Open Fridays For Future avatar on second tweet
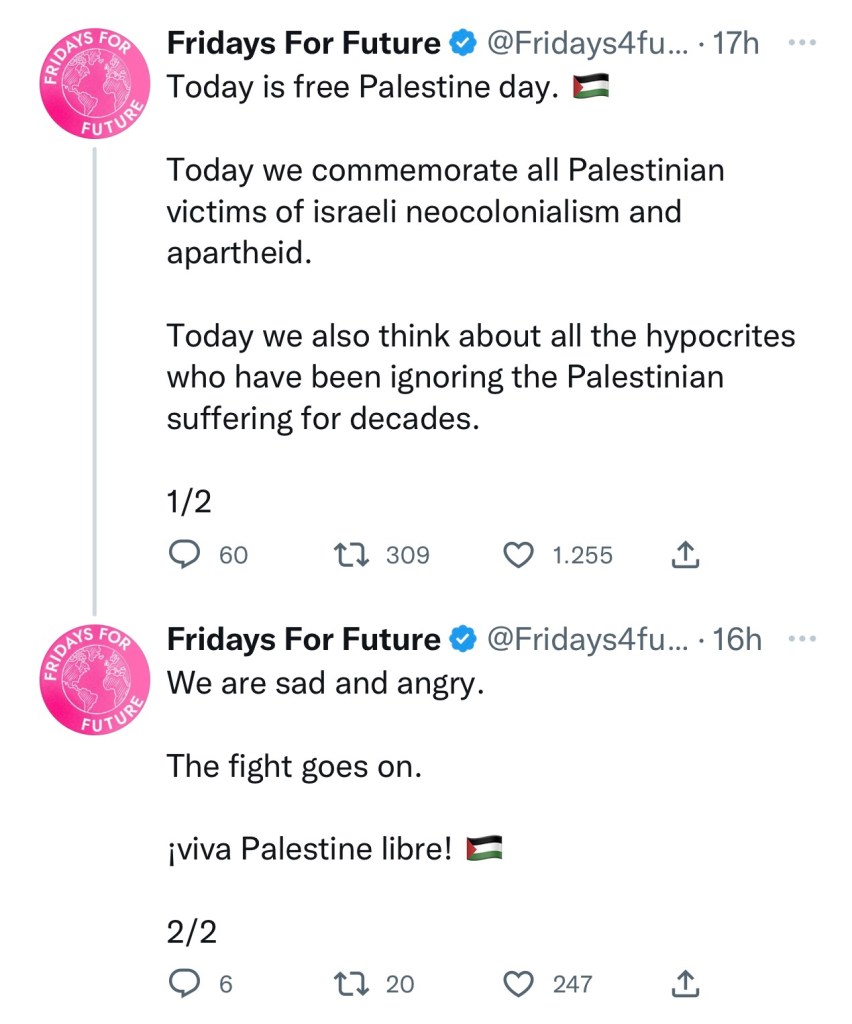The width and height of the screenshot is (852, 1024). tap(94, 679)
